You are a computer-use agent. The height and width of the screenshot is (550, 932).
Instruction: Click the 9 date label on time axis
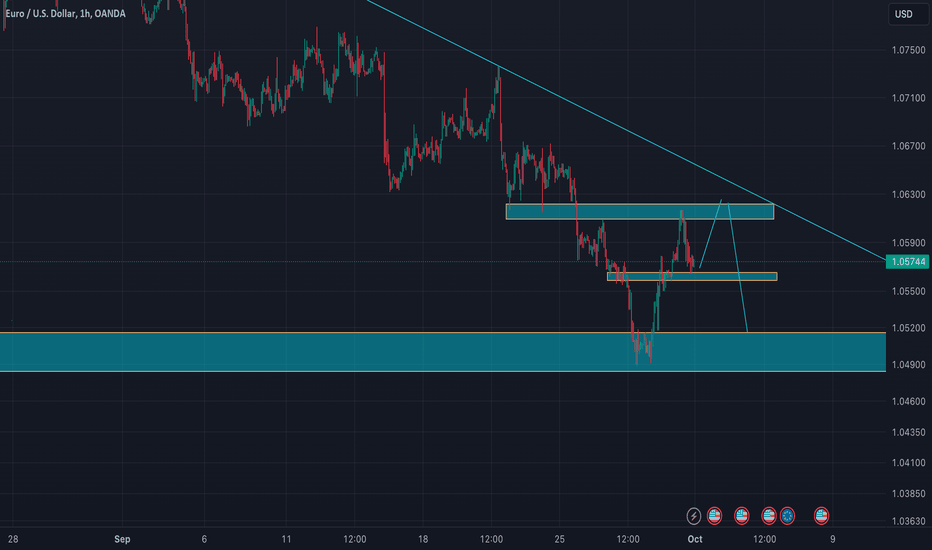click(833, 539)
